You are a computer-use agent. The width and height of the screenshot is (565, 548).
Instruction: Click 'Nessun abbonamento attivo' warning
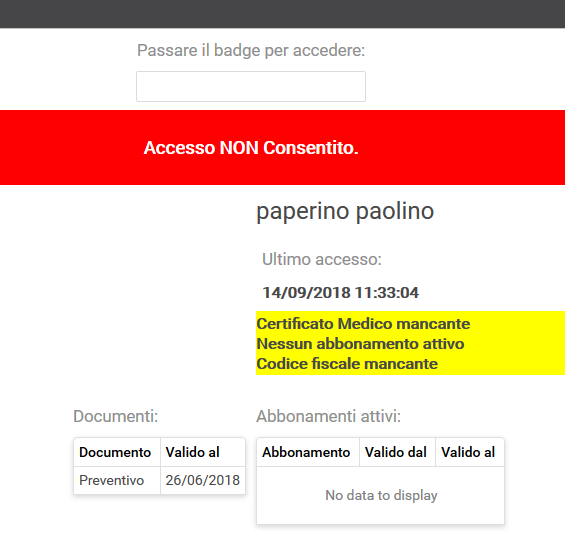[x=360, y=344]
